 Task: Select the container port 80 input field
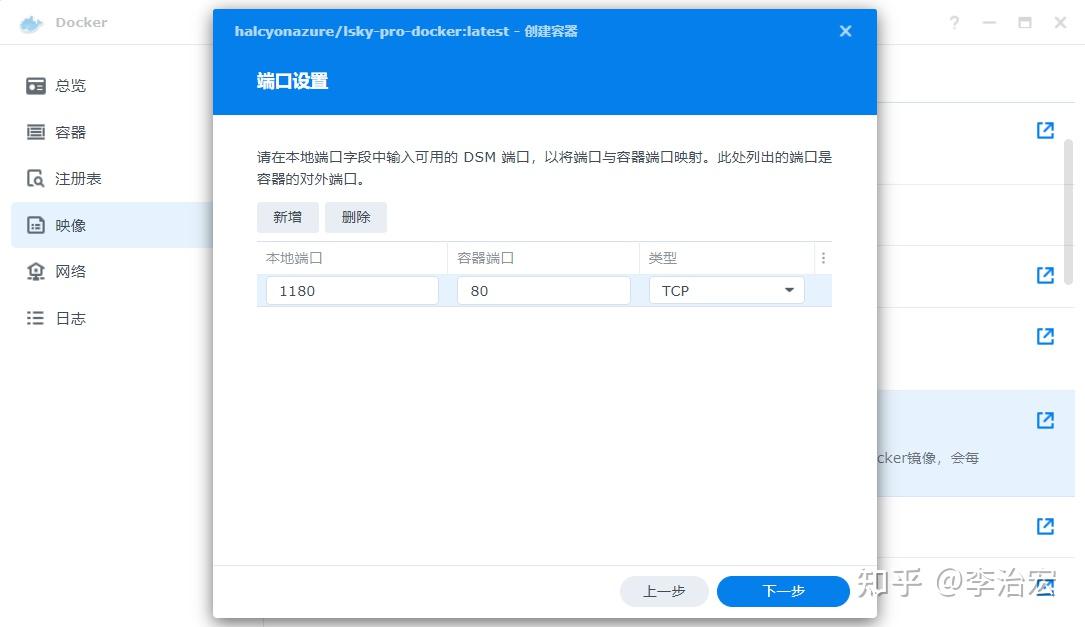543,290
